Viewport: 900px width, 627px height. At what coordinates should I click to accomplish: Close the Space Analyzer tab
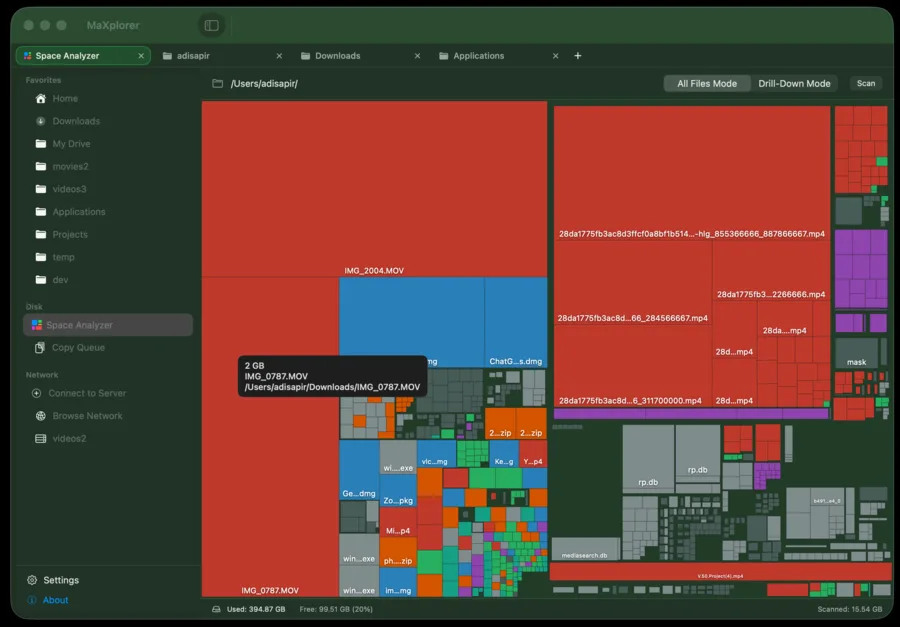[x=141, y=56]
